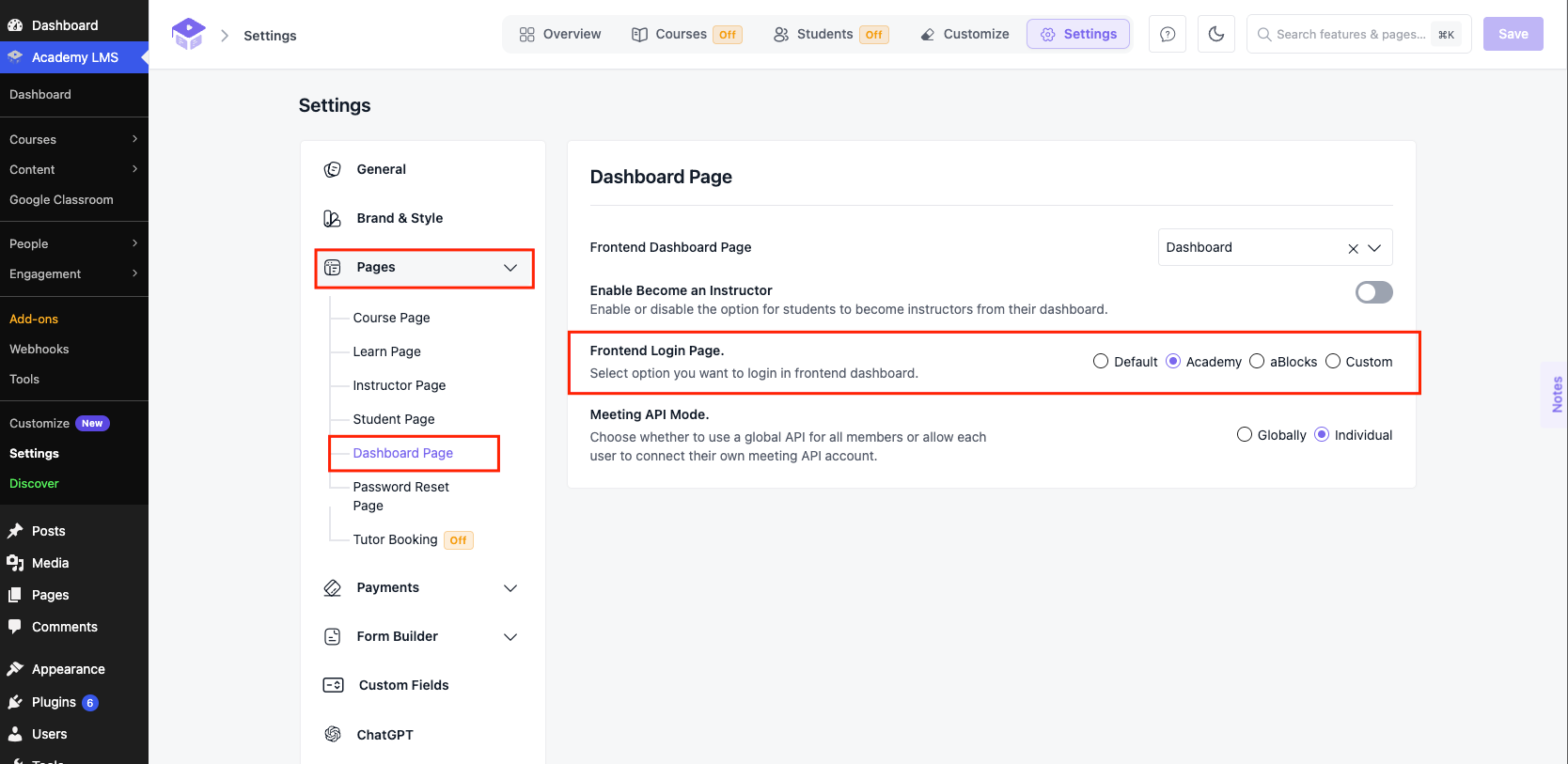Screen dimensions: 1568x764
Task: Select Academy login page radio
Action: click(x=1173, y=362)
